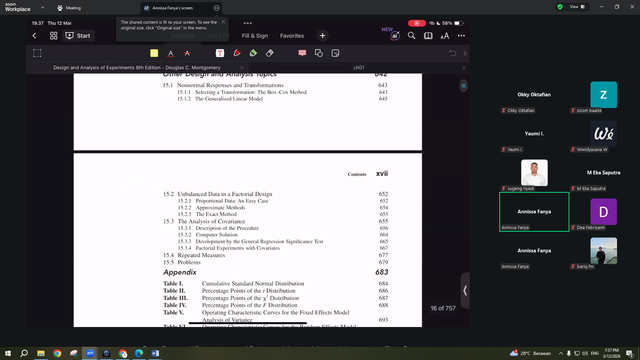Select Okky Oktafian participant tile
The image size is (640, 360).
click(534, 95)
